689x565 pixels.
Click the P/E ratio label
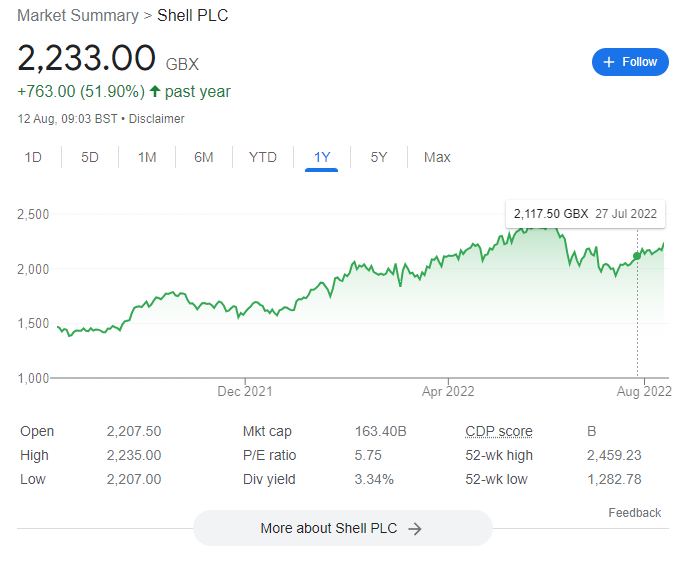click(269, 455)
